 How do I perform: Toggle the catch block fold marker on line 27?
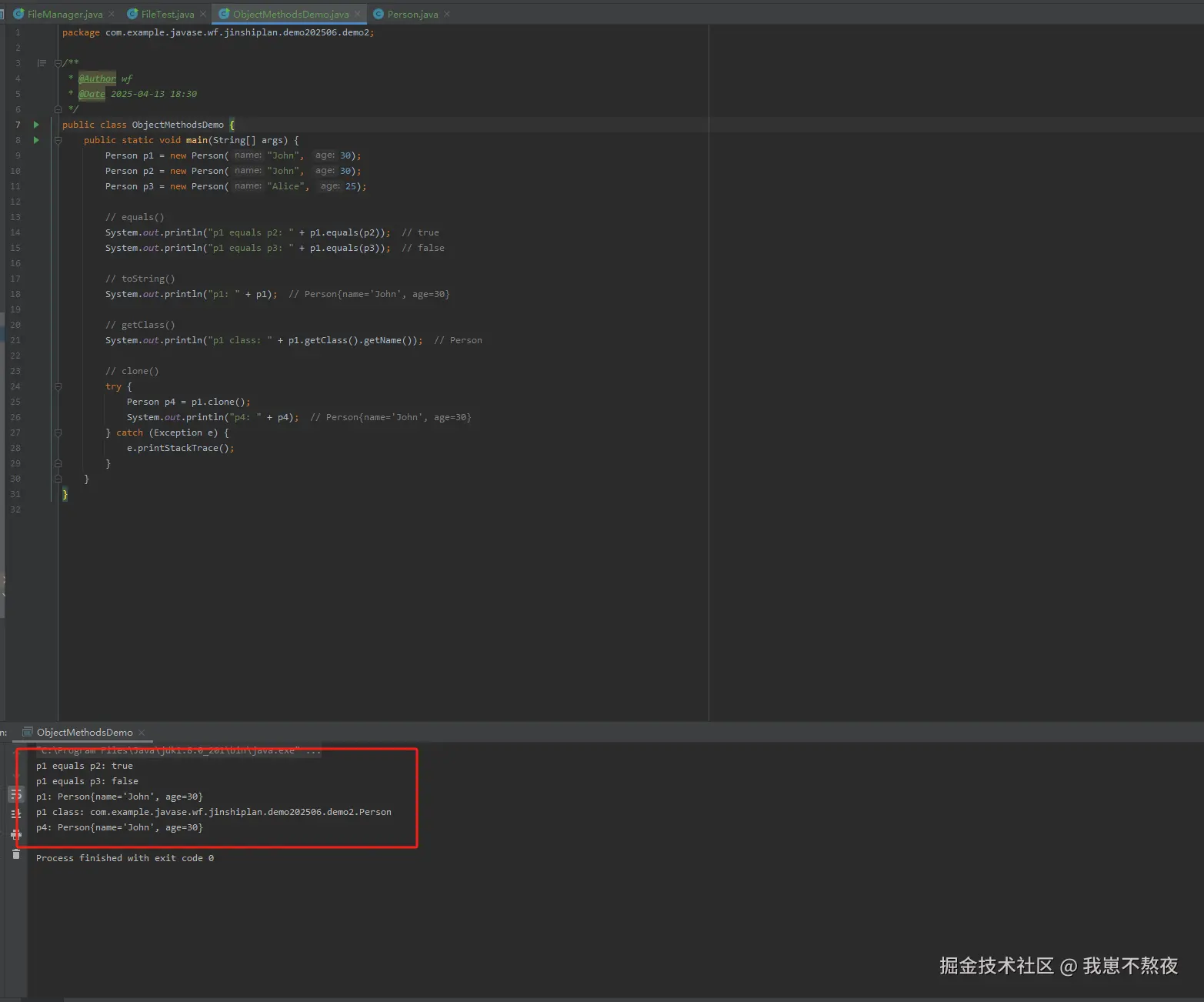click(x=58, y=433)
